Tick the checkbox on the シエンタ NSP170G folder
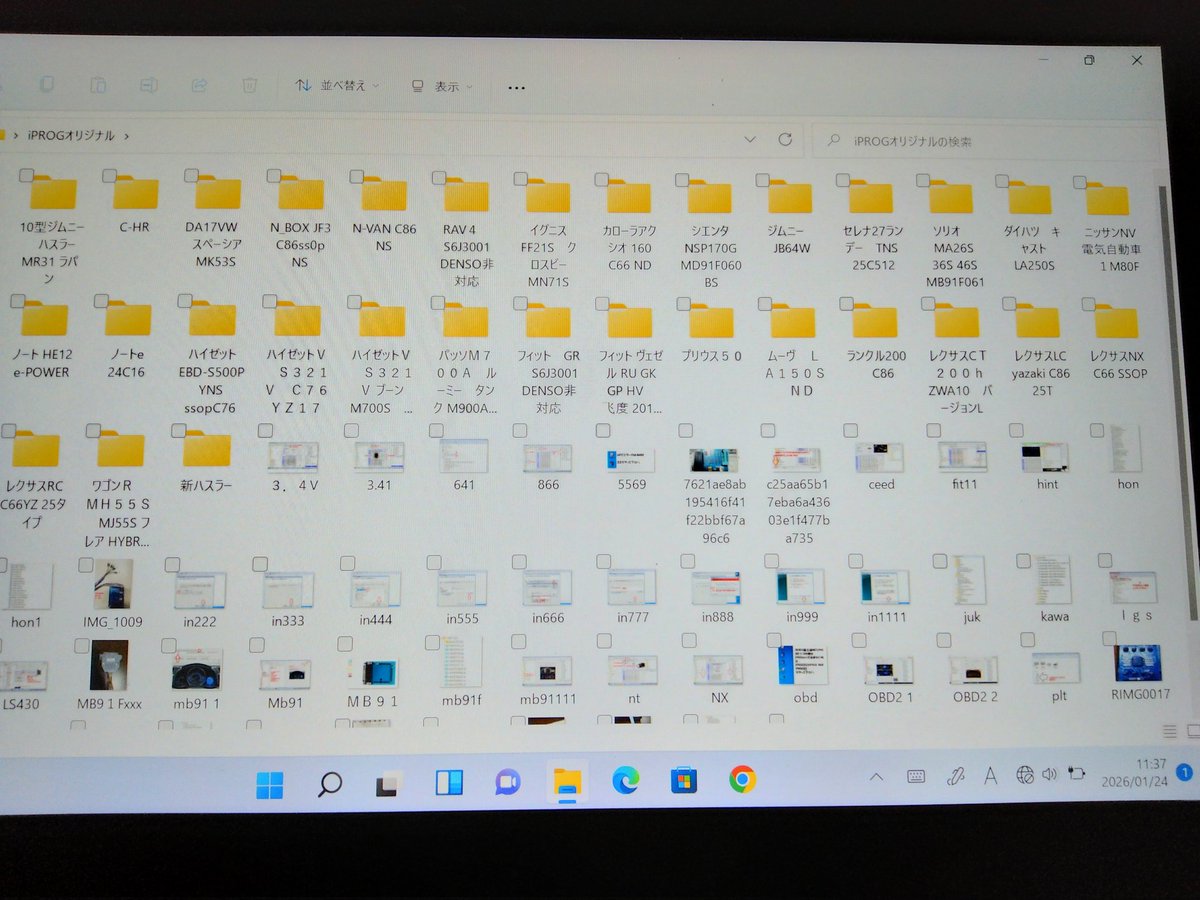 [x=682, y=180]
